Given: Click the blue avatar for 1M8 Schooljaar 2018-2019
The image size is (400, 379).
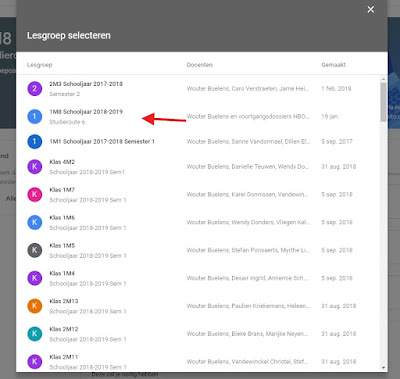Looking at the screenshot, I should tap(34, 116).
